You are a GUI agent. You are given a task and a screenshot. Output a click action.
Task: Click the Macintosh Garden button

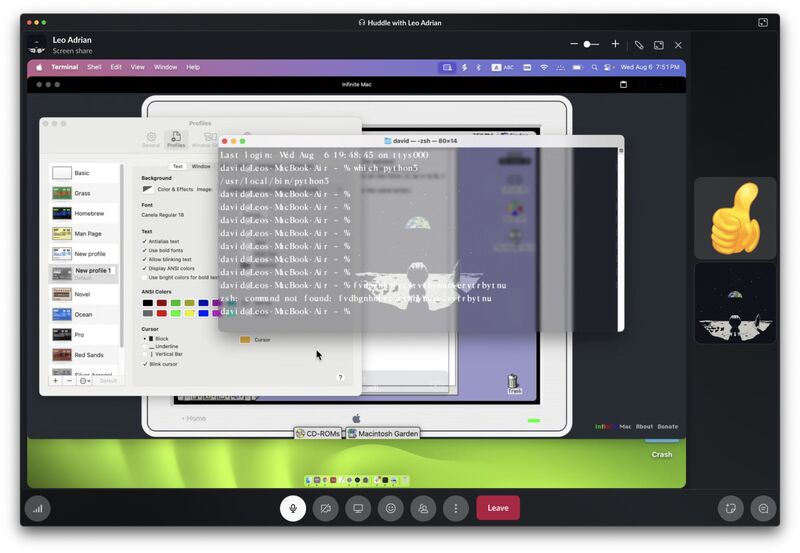pyautogui.click(x=383, y=434)
